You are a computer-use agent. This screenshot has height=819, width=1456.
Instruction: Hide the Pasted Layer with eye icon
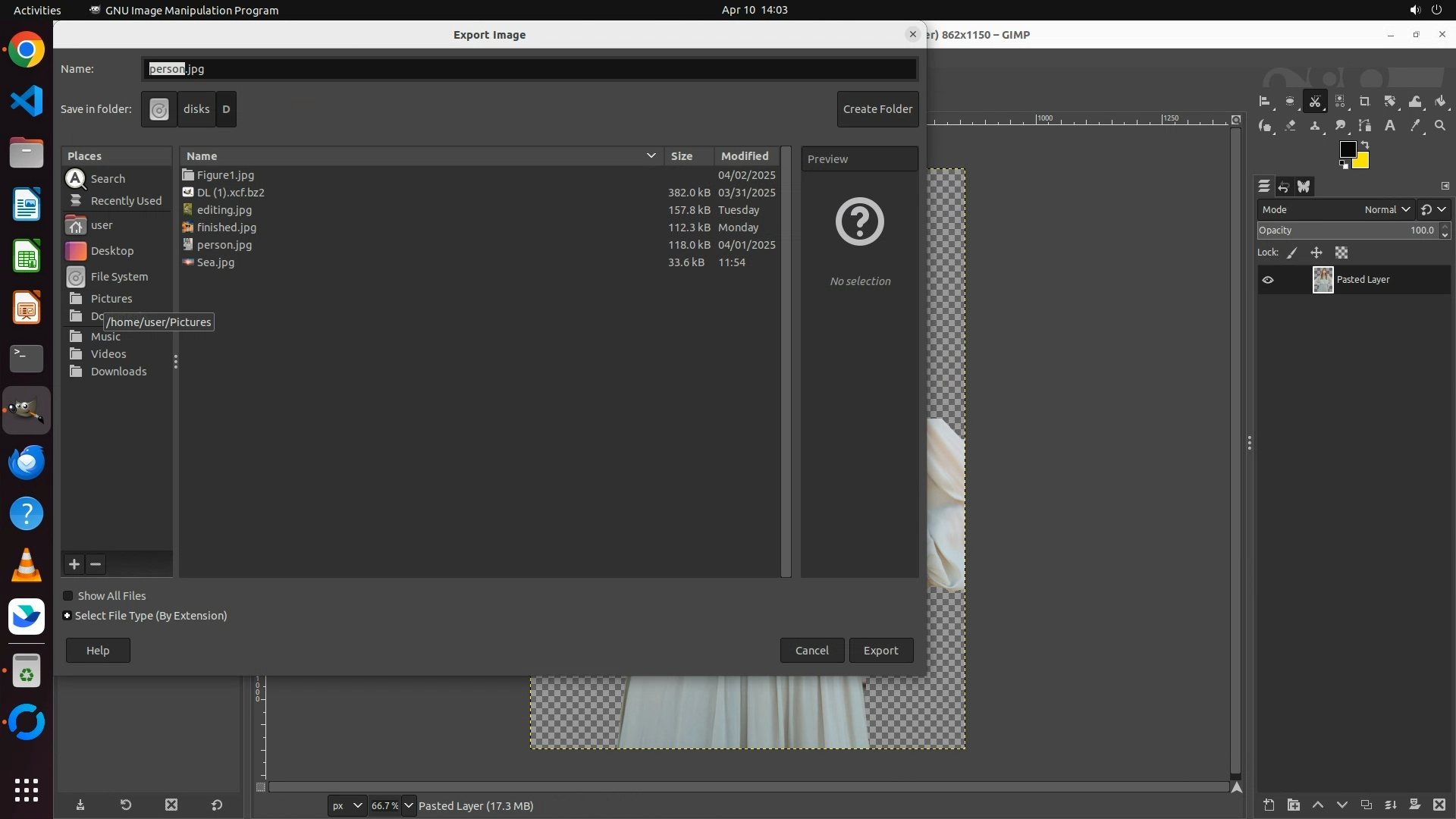1268,280
